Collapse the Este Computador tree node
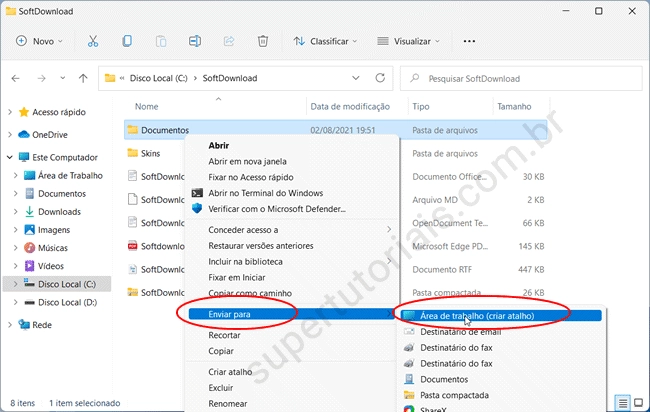The height and width of the screenshot is (412, 650). point(10,157)
